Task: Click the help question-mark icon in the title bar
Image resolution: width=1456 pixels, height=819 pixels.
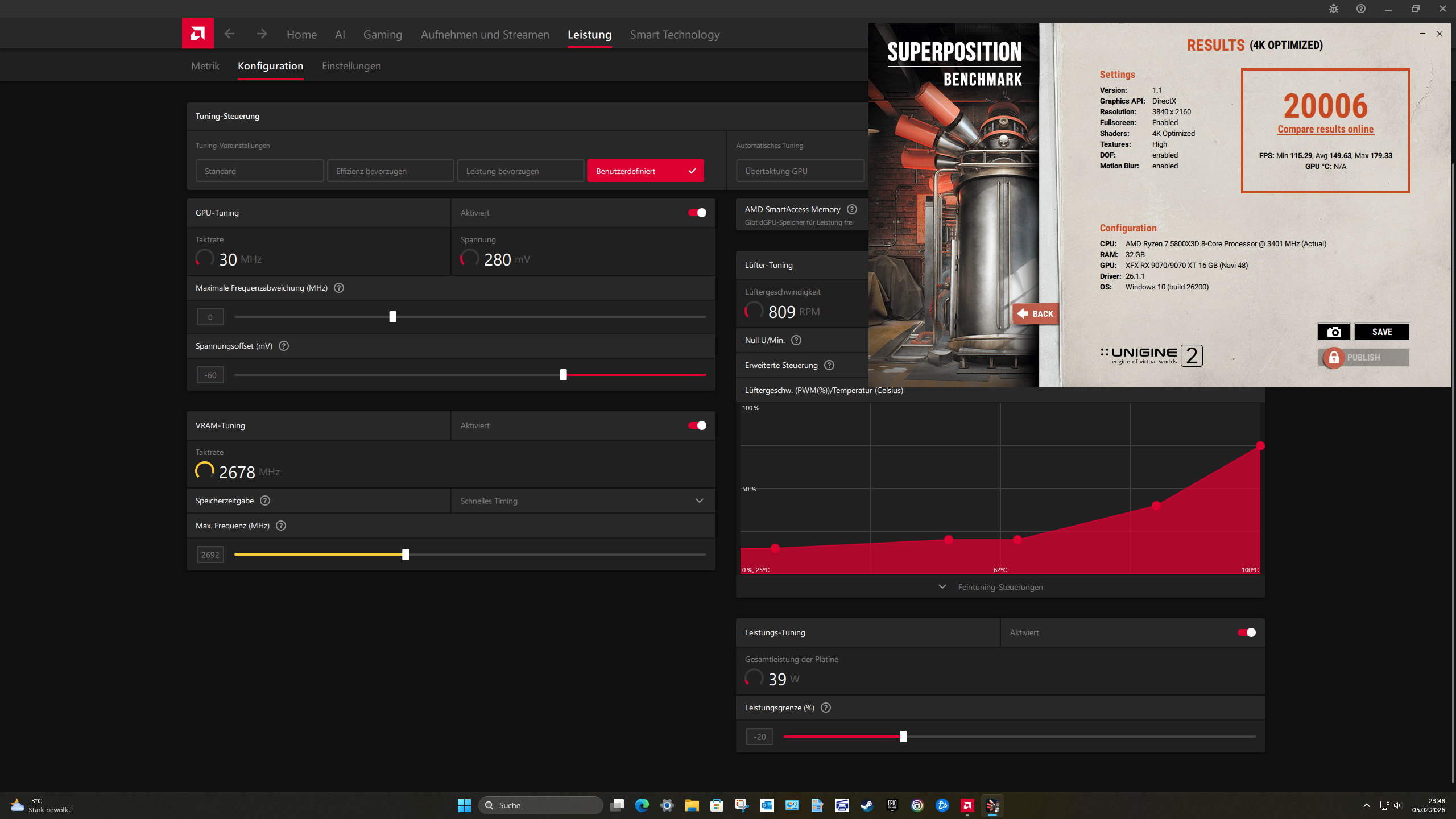Action: coord(1360,9)
